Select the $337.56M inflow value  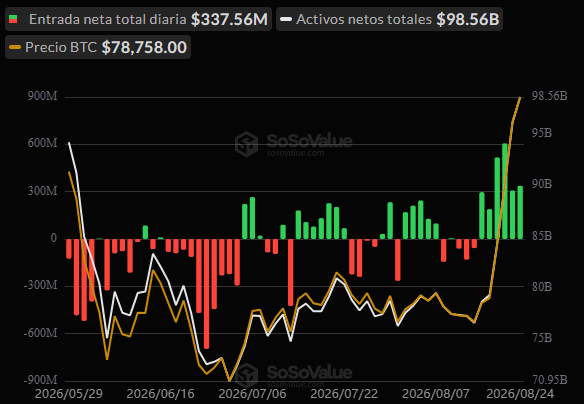(x=229, y=19)
